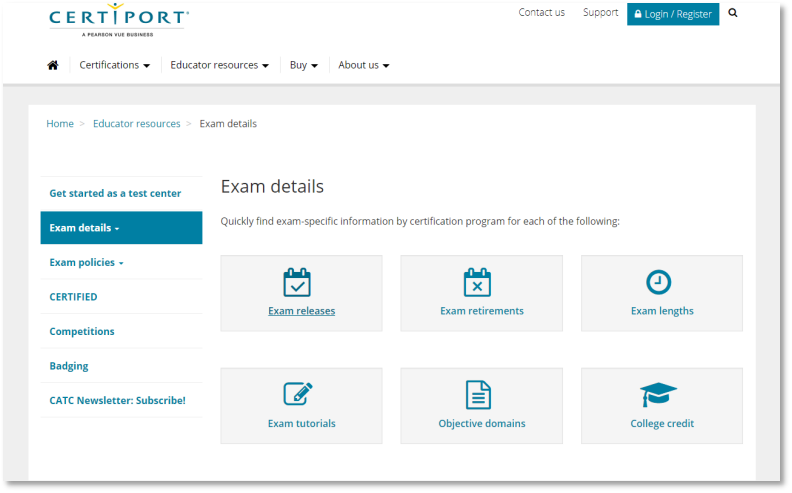
Task: Expand Exam policies in the sidebar
Action: (86, 262)
